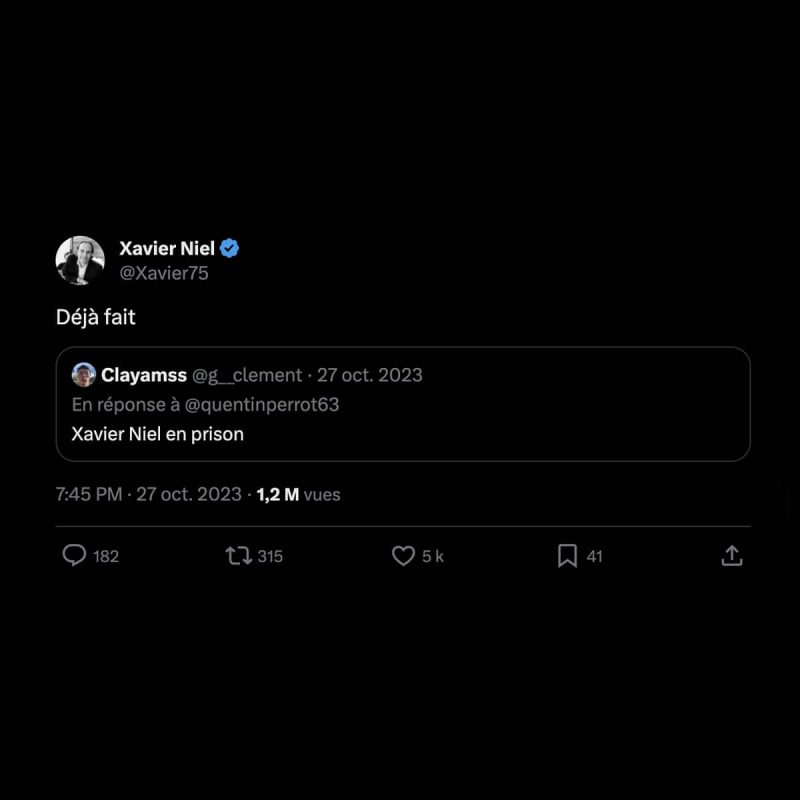The height and width of the screenshot is (800, 800).
Task: Click the 'Déjà fait' tweet text
Action: click(95, 318)
